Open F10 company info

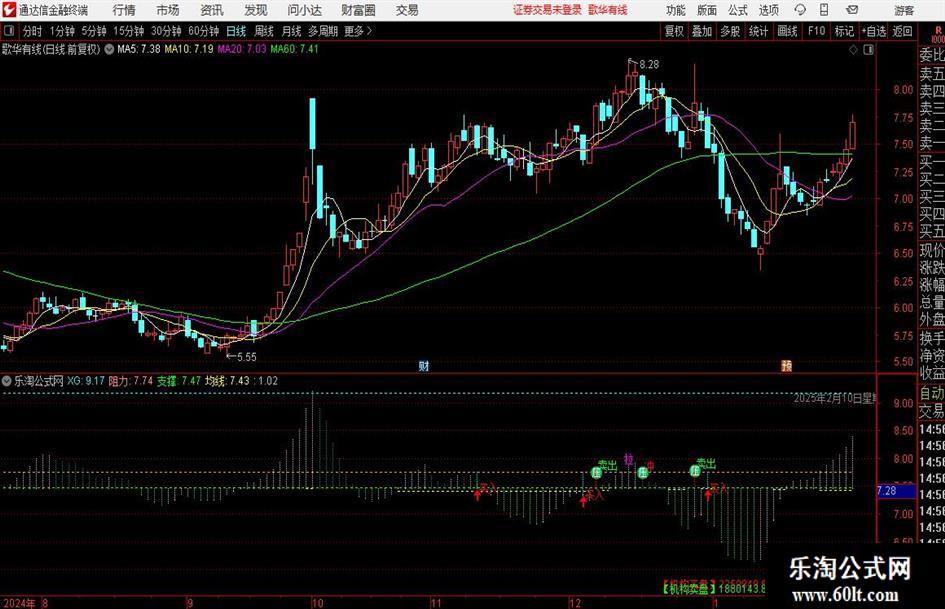tap(817, 31)
